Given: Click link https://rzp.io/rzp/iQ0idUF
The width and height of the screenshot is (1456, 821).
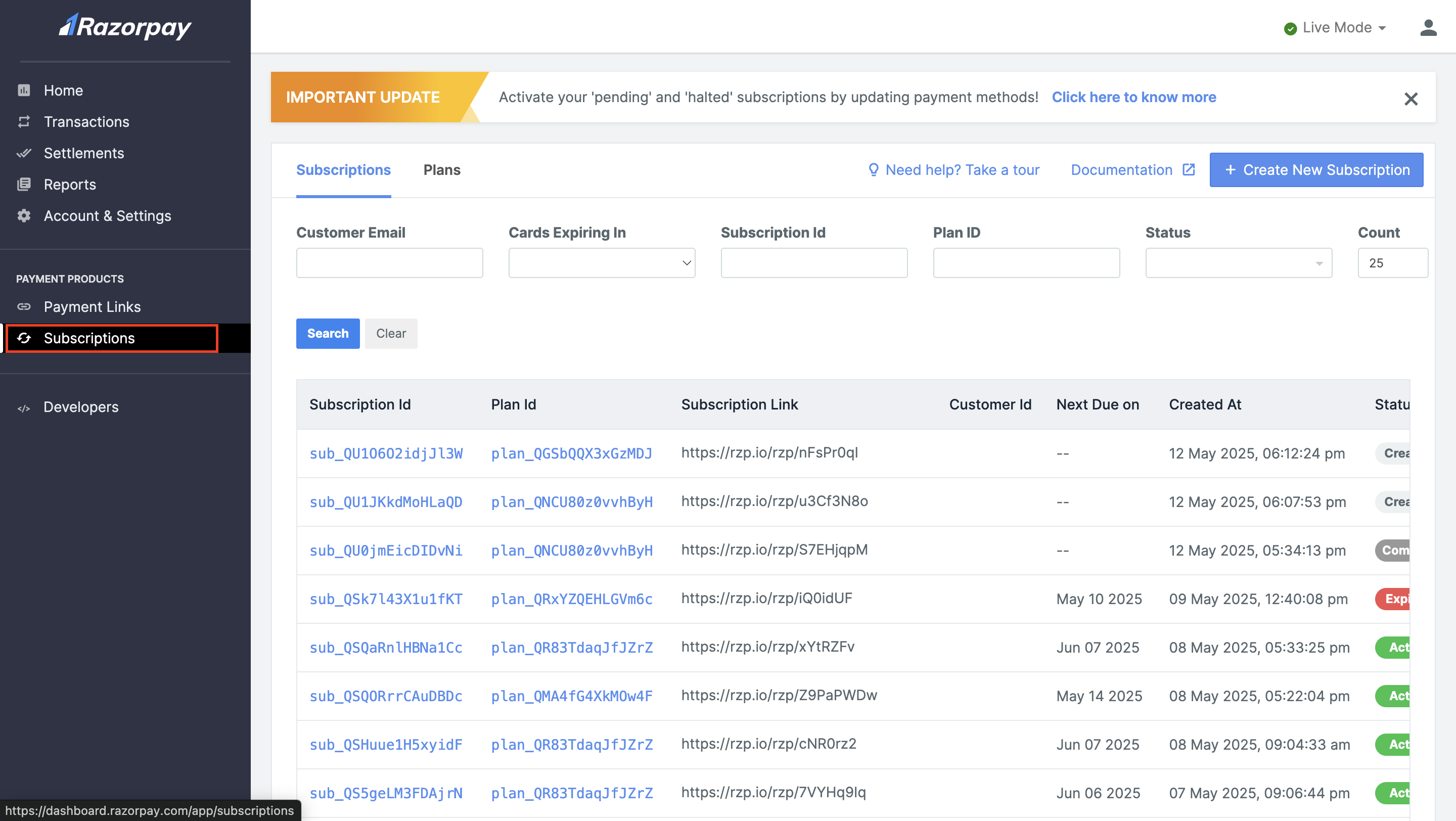Looking at the screenshot, I should (766, 599).
